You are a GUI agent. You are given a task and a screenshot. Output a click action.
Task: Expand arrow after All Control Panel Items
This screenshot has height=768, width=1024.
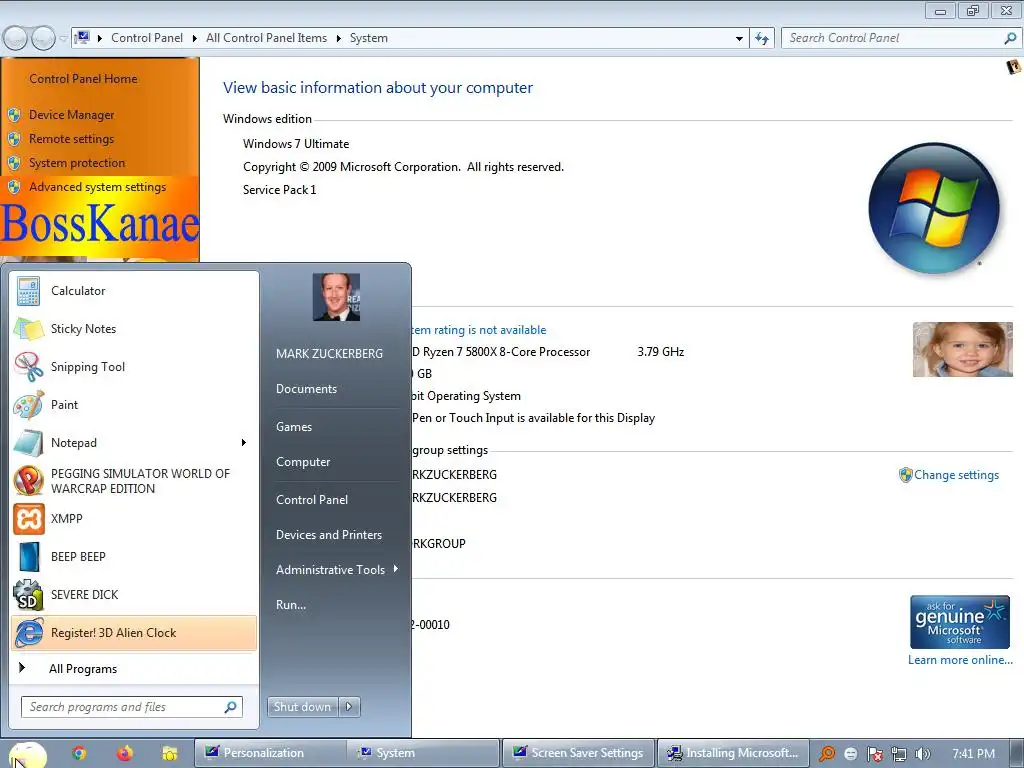[338, 38]
